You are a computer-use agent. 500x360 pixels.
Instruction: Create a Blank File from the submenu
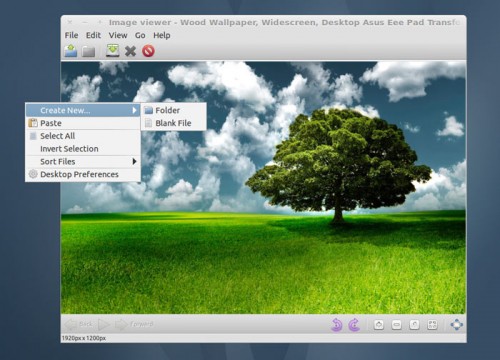(x=174, y=123)
